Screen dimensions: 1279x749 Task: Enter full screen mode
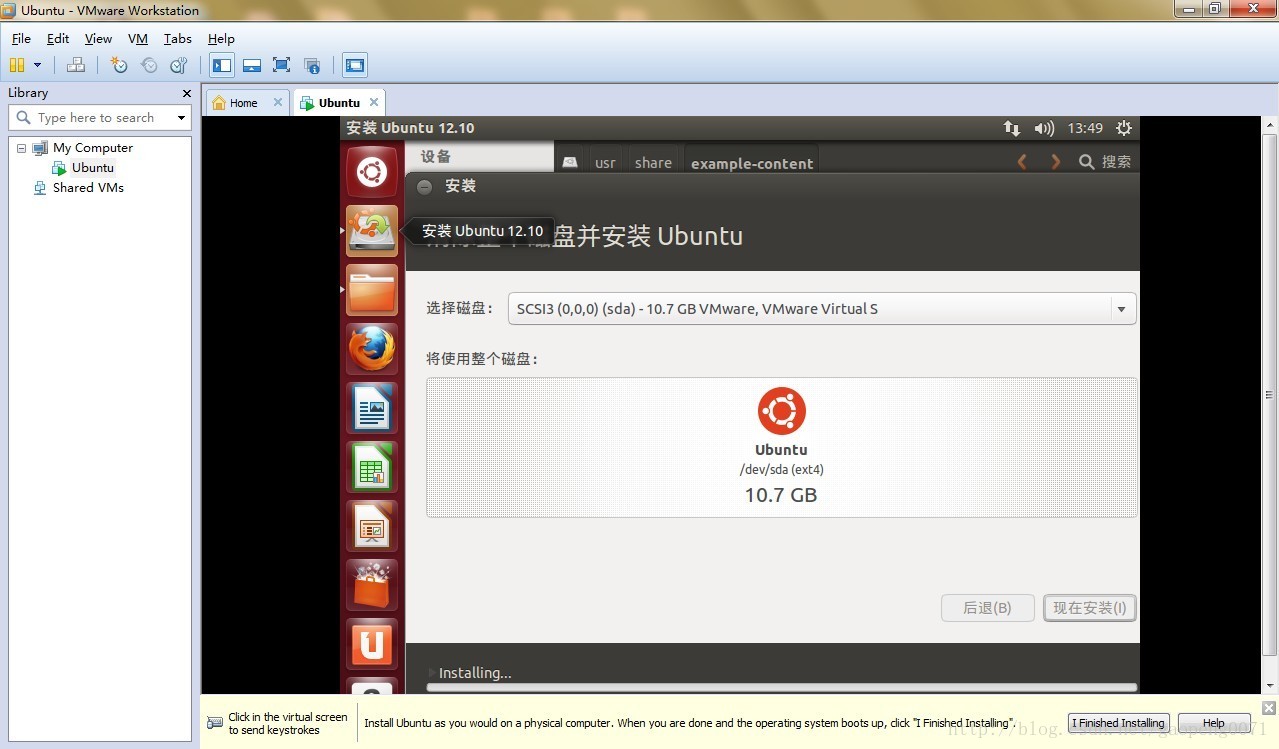[282, 66]
